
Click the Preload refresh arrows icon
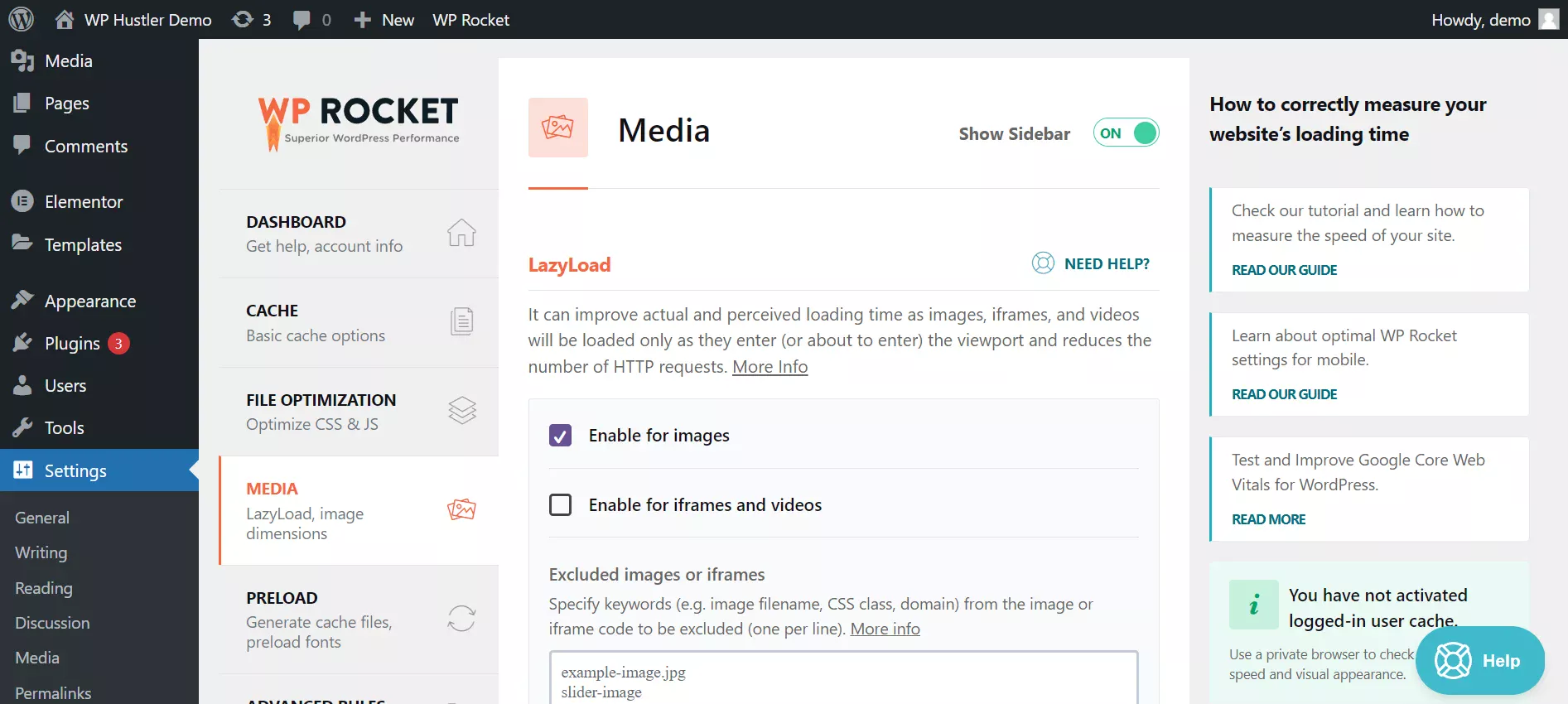(x=461, y=618)
